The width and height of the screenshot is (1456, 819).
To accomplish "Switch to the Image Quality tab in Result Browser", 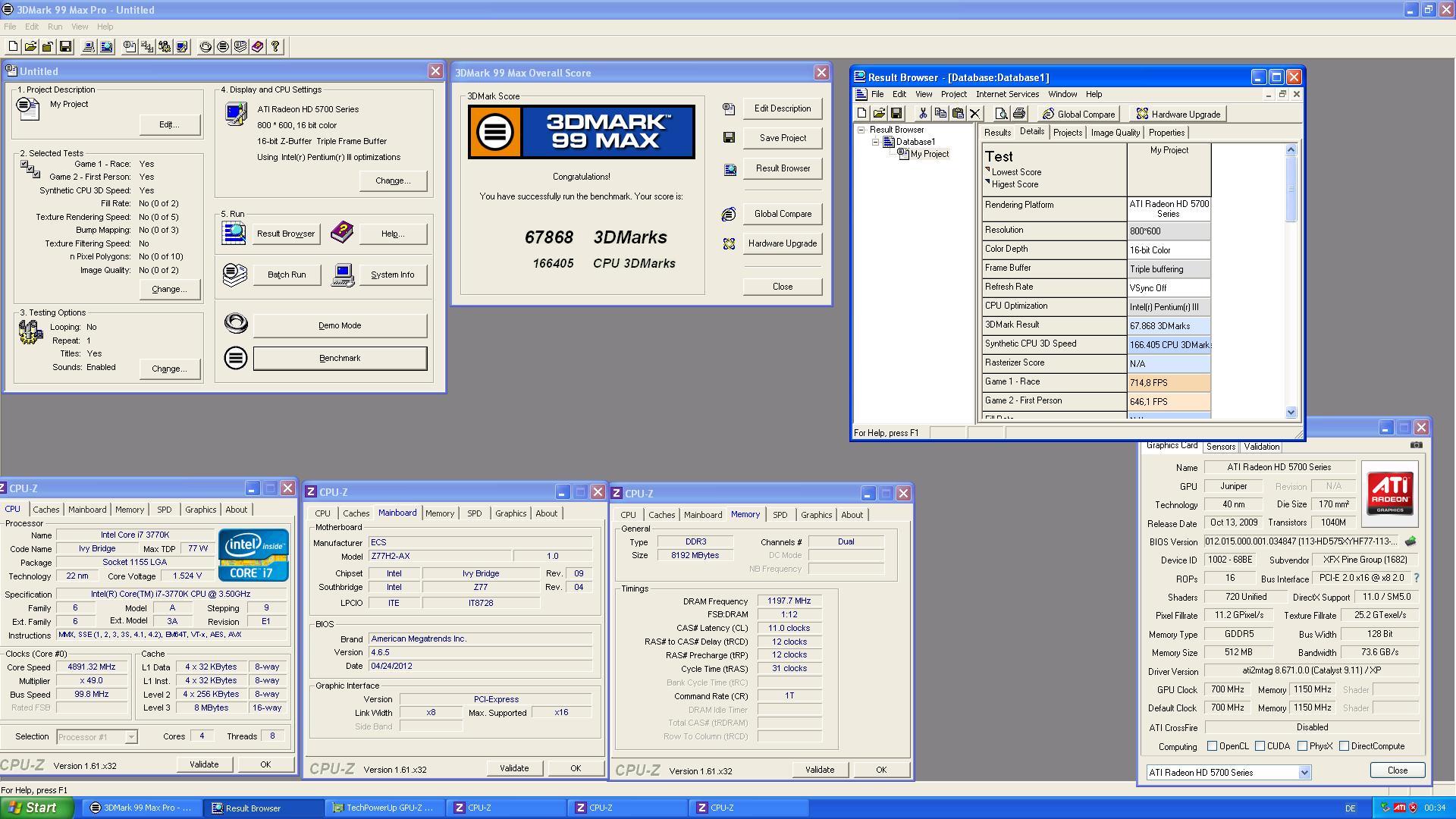I will pos(1115,133).
